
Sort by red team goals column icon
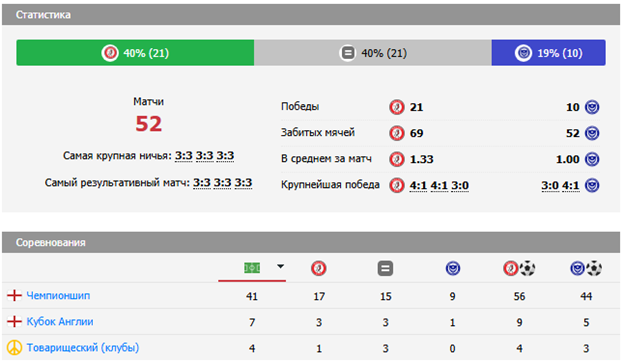(519, 268)
